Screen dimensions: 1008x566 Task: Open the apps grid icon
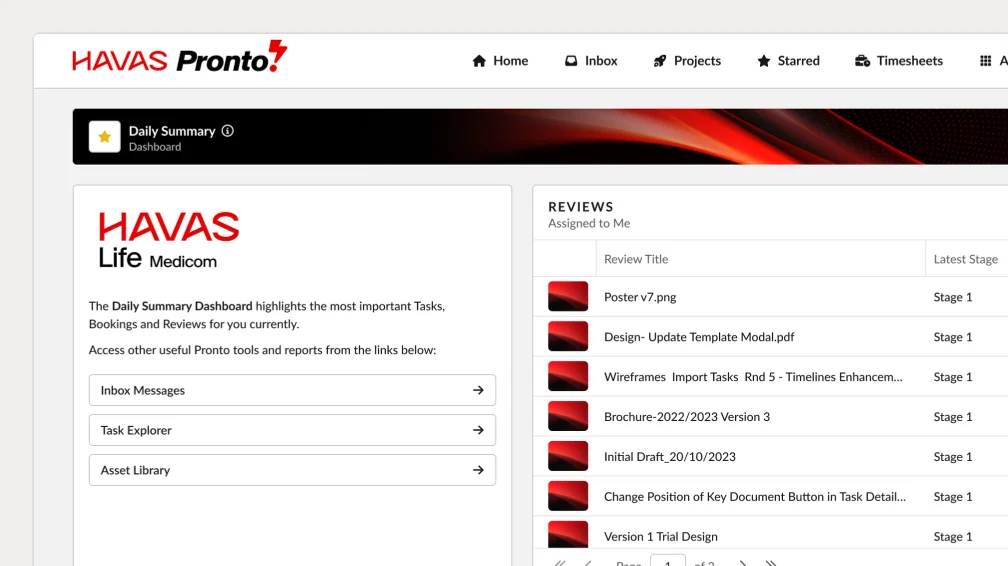pos(986,61)
